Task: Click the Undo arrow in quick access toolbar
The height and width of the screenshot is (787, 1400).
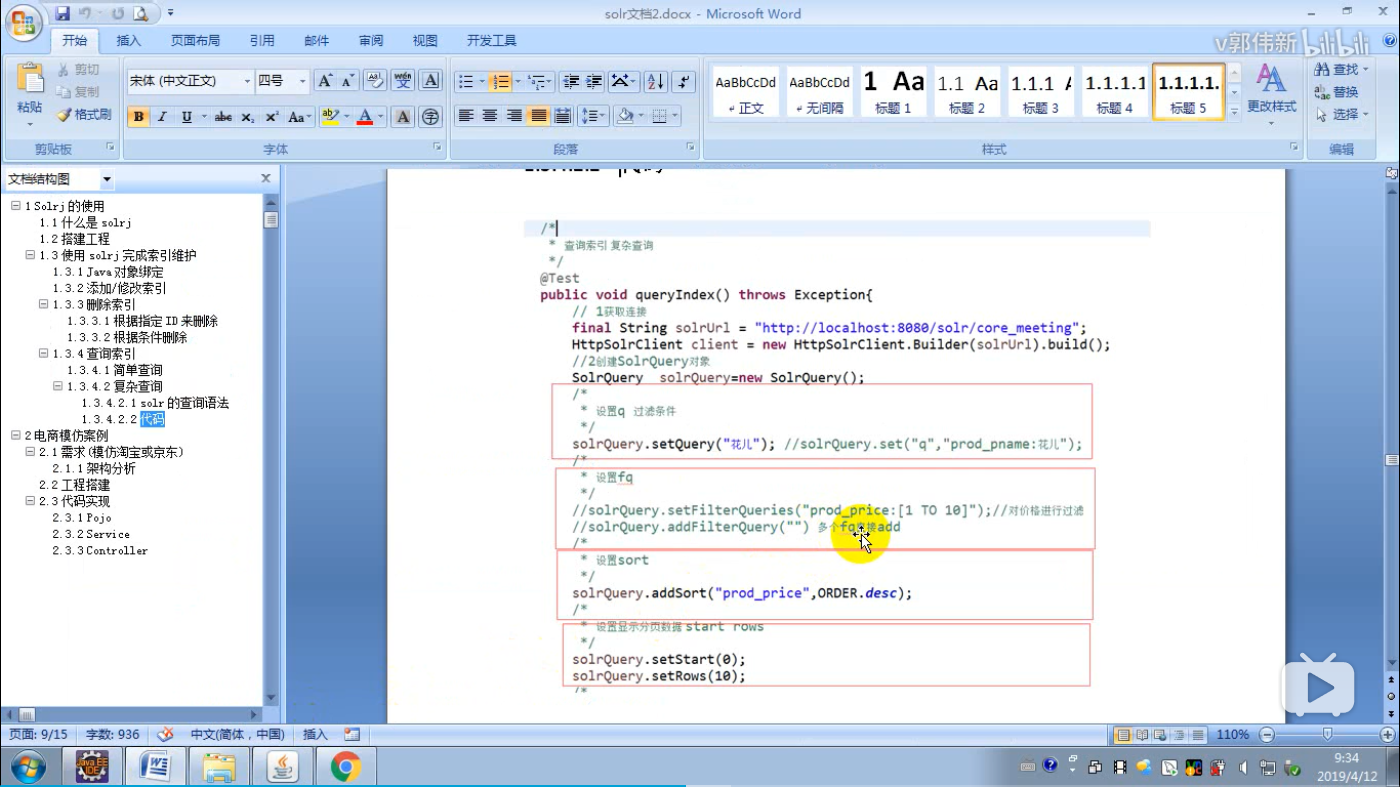Action: click(85, 13)
